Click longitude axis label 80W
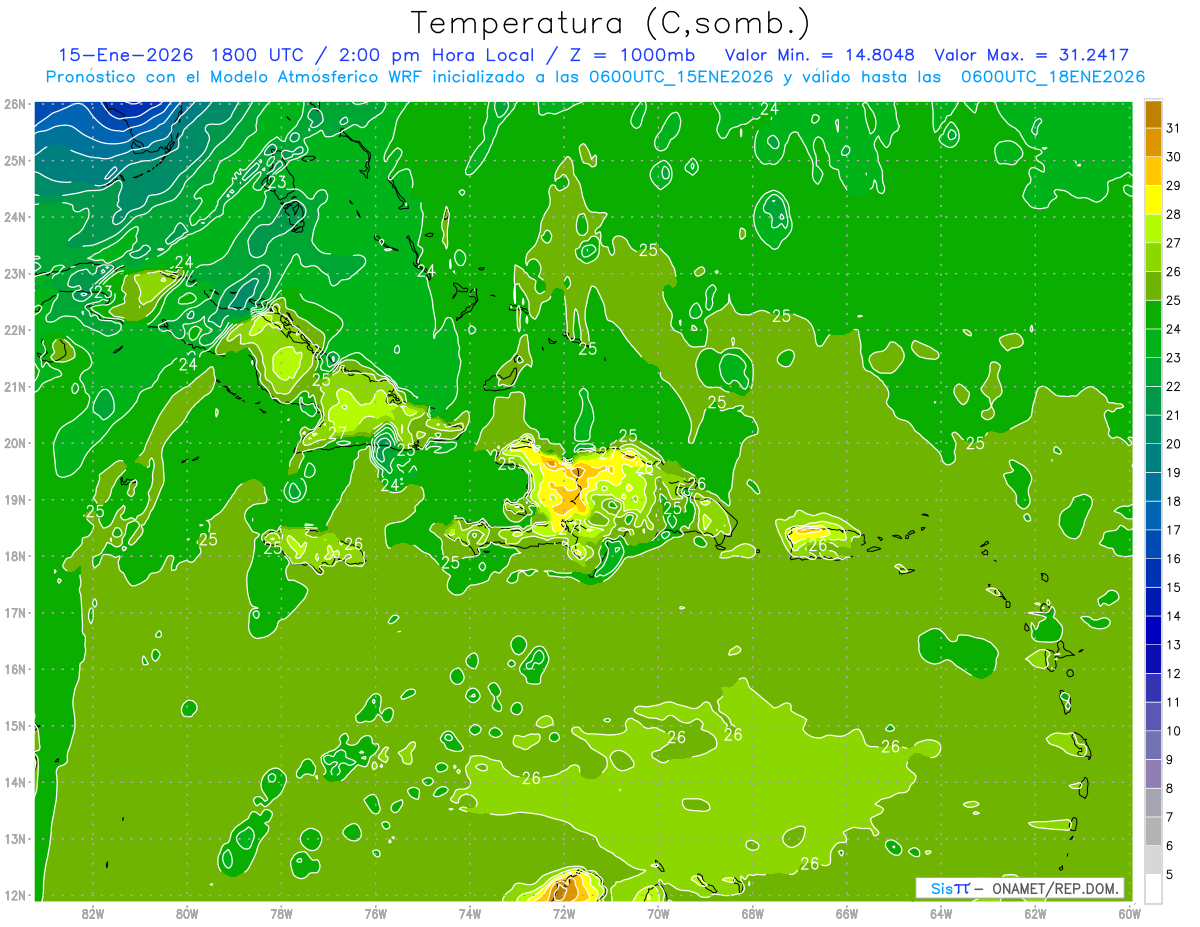Image resolution: width=1200 pixels, height=927 pixels. coord(186,913)
